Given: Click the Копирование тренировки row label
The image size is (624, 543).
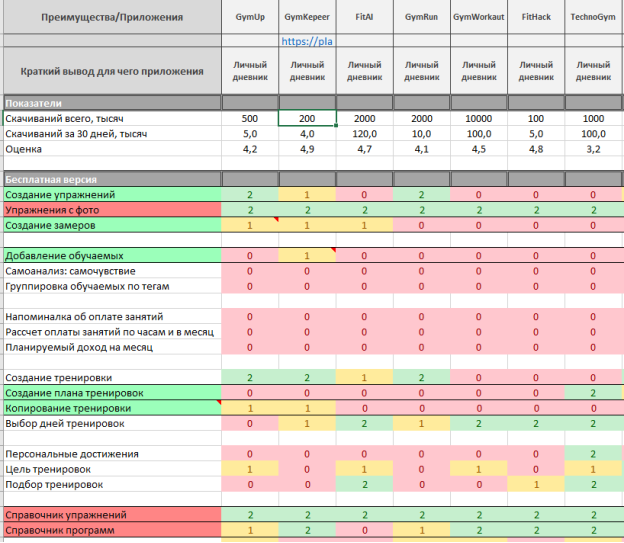Looking at the screenshot, I should click(x=112, y=408).
